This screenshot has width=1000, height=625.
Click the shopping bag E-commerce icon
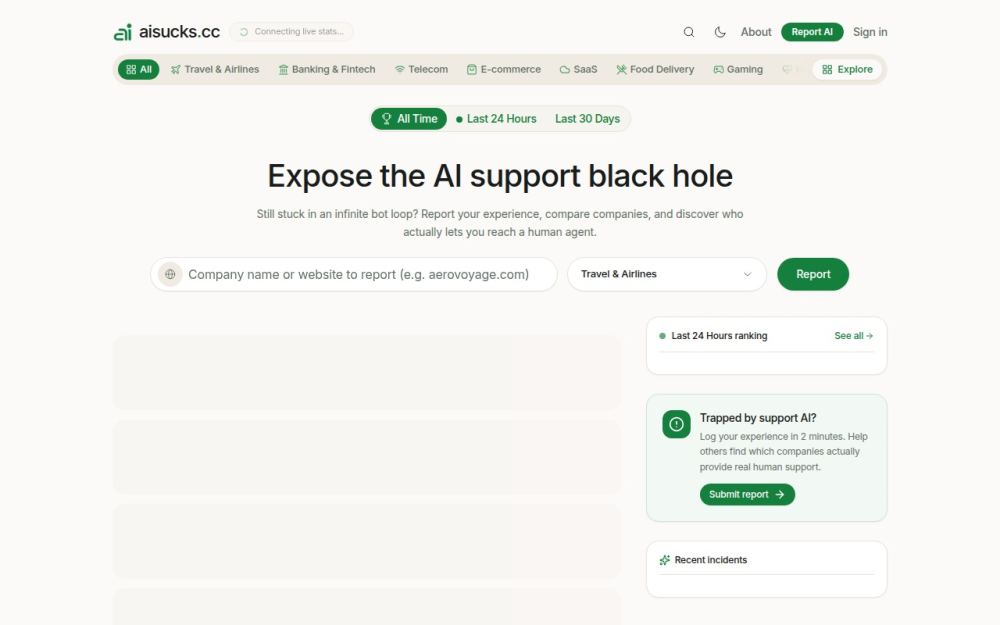[472, 70]
